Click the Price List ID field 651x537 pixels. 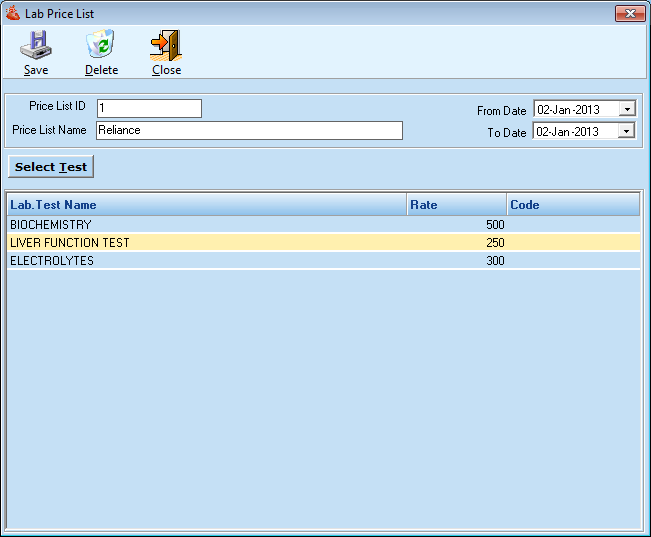click(x=149, y=108)
